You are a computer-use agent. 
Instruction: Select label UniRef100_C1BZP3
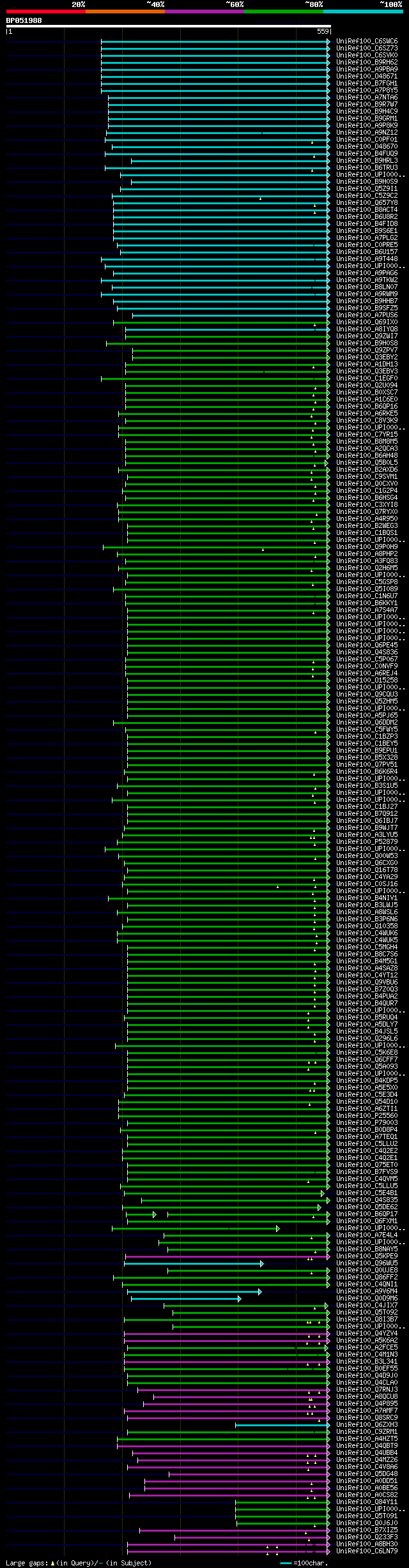(367, 737)
